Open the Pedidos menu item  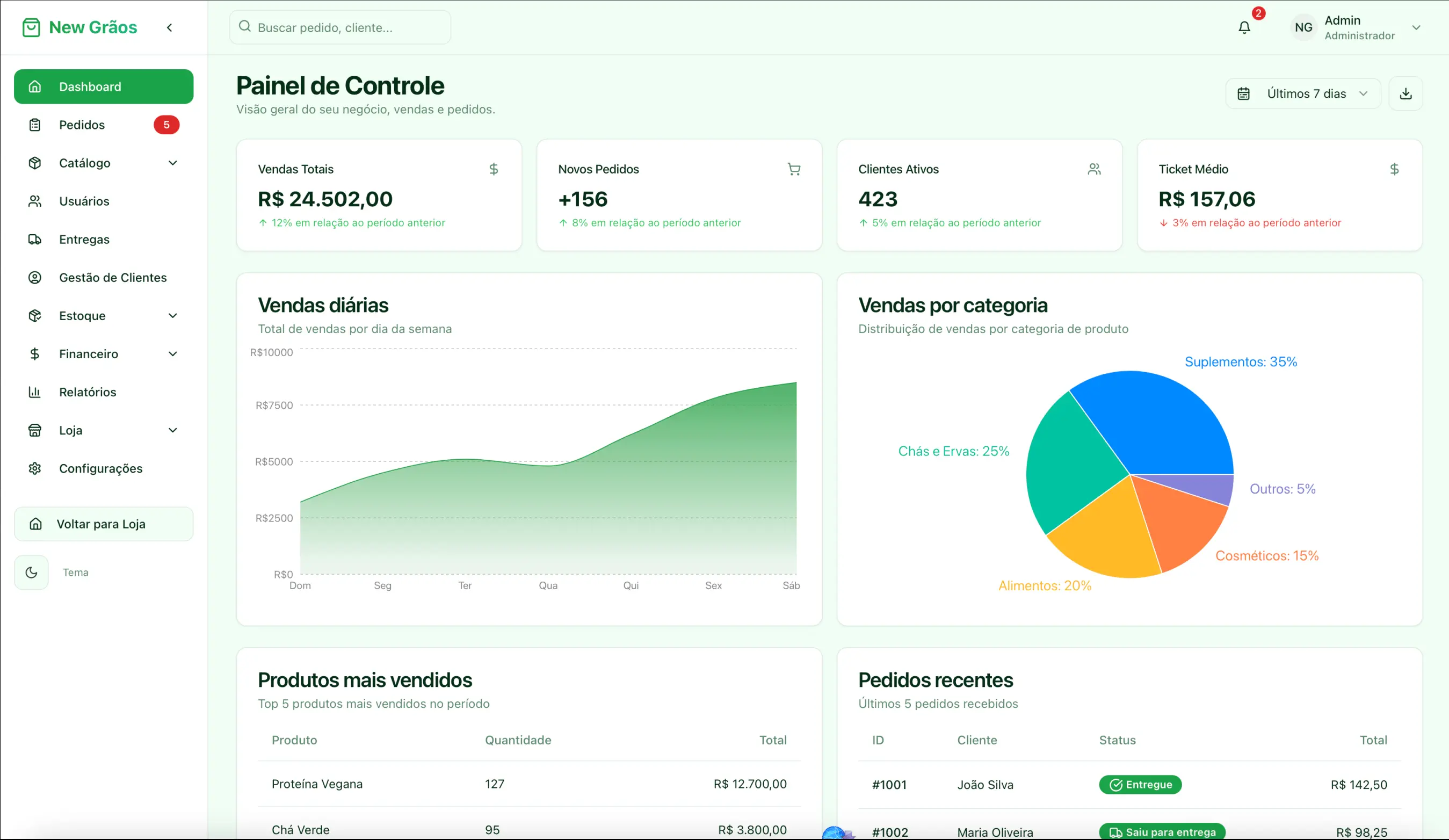point(82,125)
